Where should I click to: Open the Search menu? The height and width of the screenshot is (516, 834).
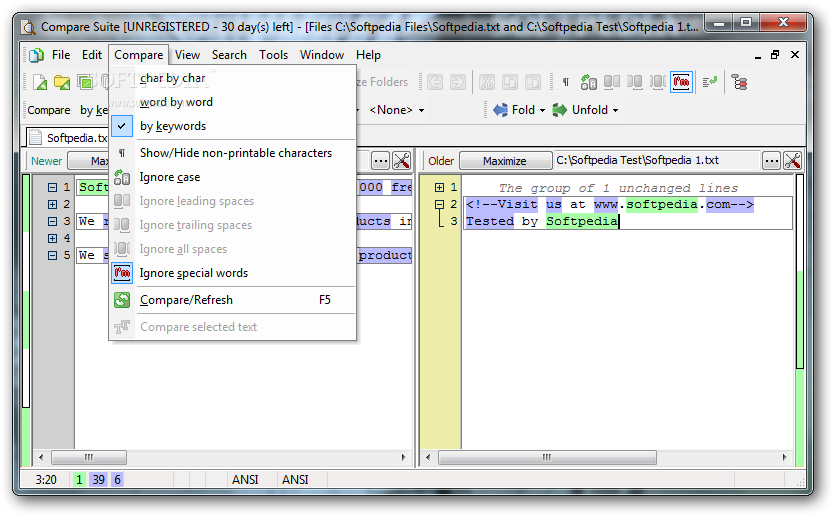[229, 55]
